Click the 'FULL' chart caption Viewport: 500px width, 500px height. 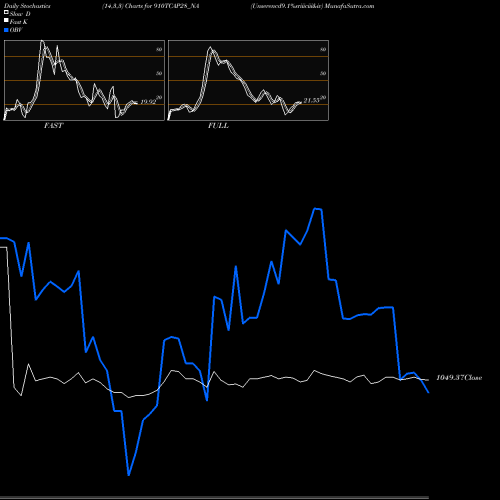point(218,126)
